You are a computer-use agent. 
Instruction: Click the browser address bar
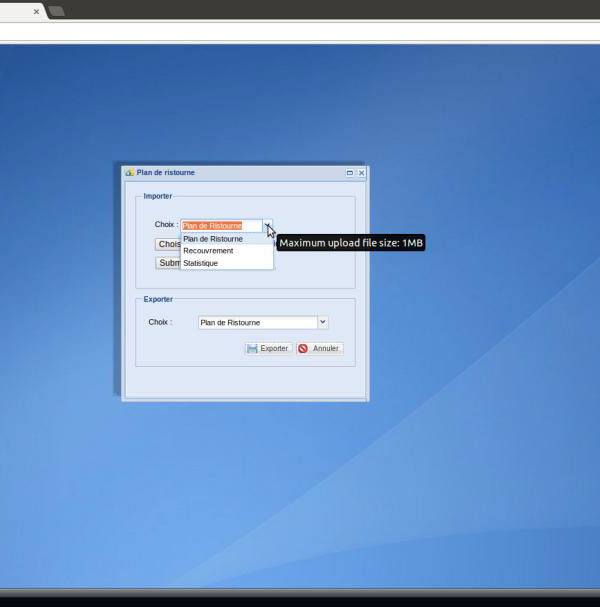[300, 32]
